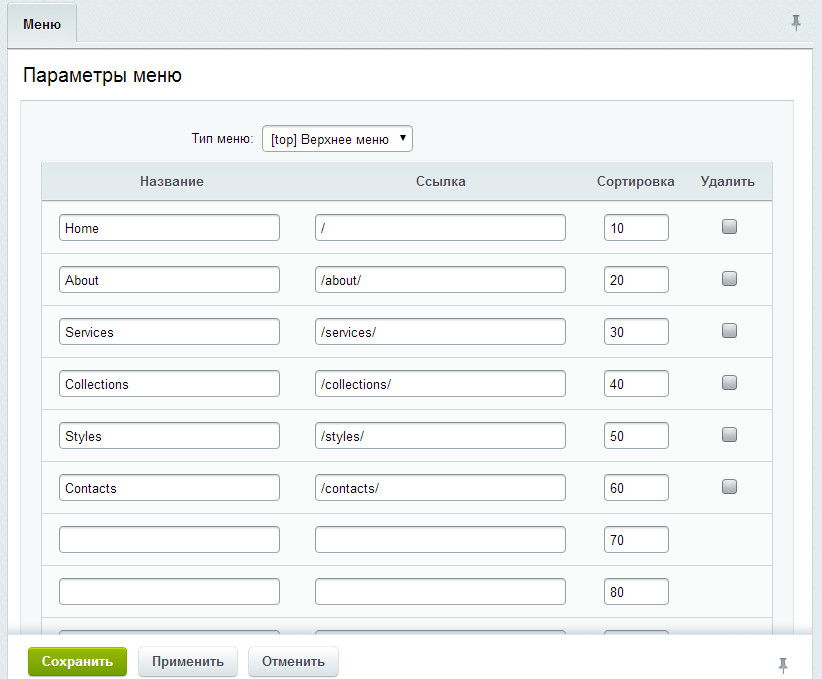Tick the delete checkbox for the About row
Screen dimensions: 822x679
click(729, 278)
